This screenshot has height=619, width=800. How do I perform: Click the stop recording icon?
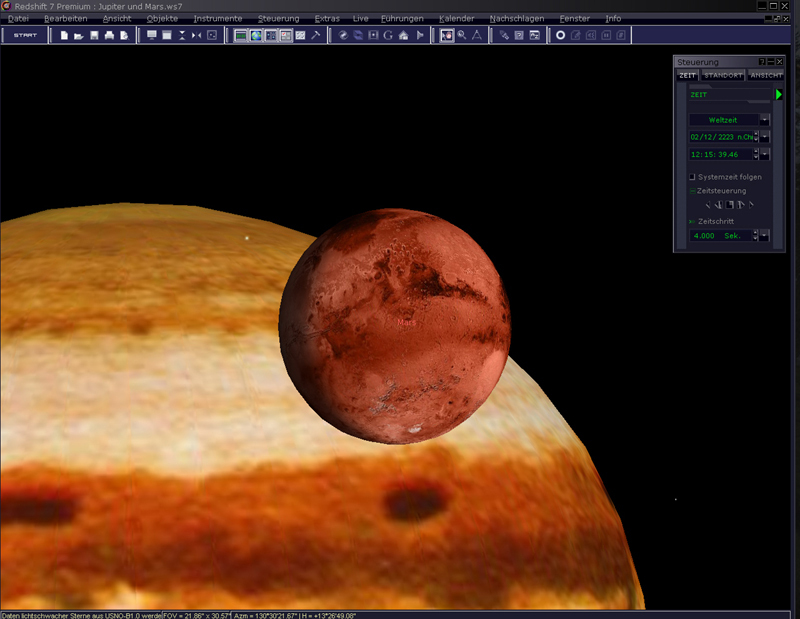coord(621,35)
